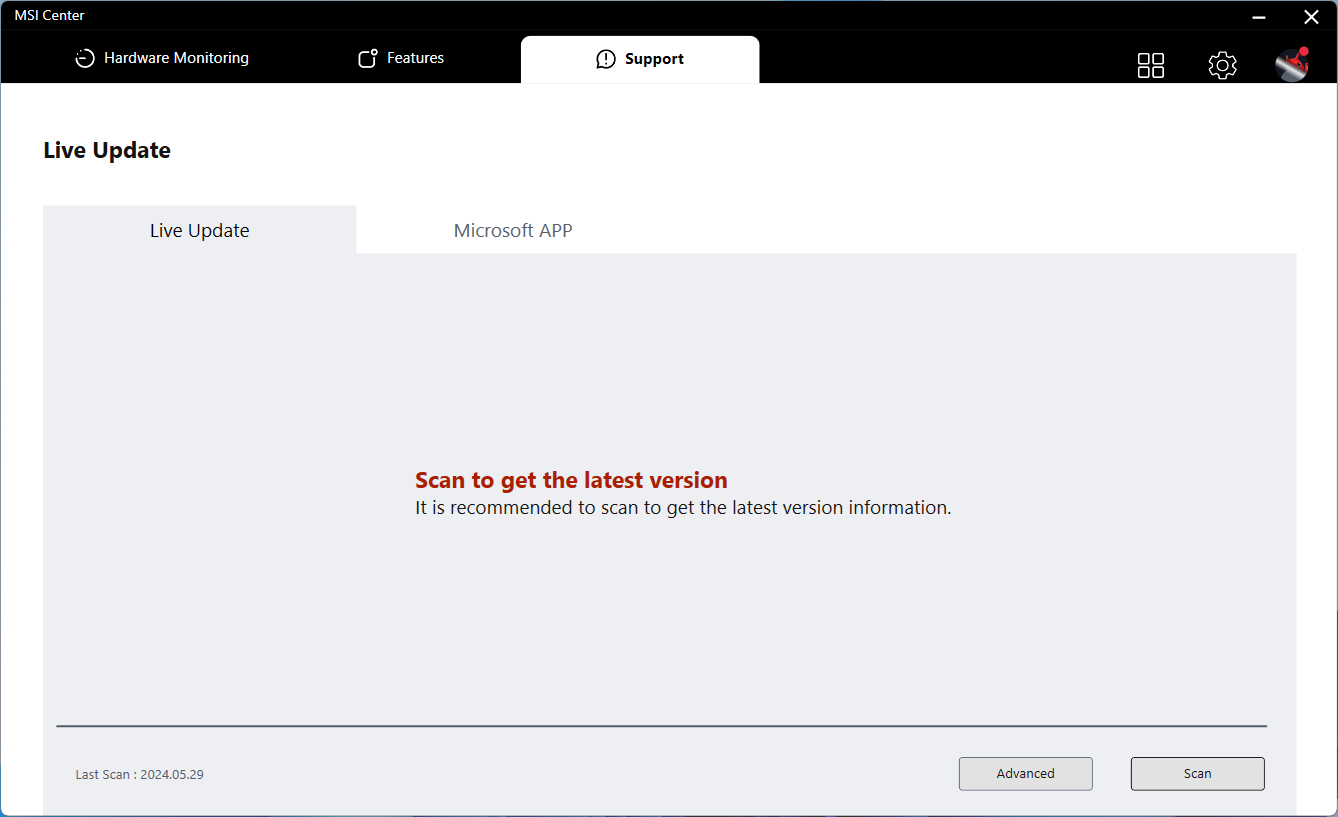The width and height of the screenshot is (1338, 817).
Task: Click the Scan button
Action: (x=1198, y=773)
